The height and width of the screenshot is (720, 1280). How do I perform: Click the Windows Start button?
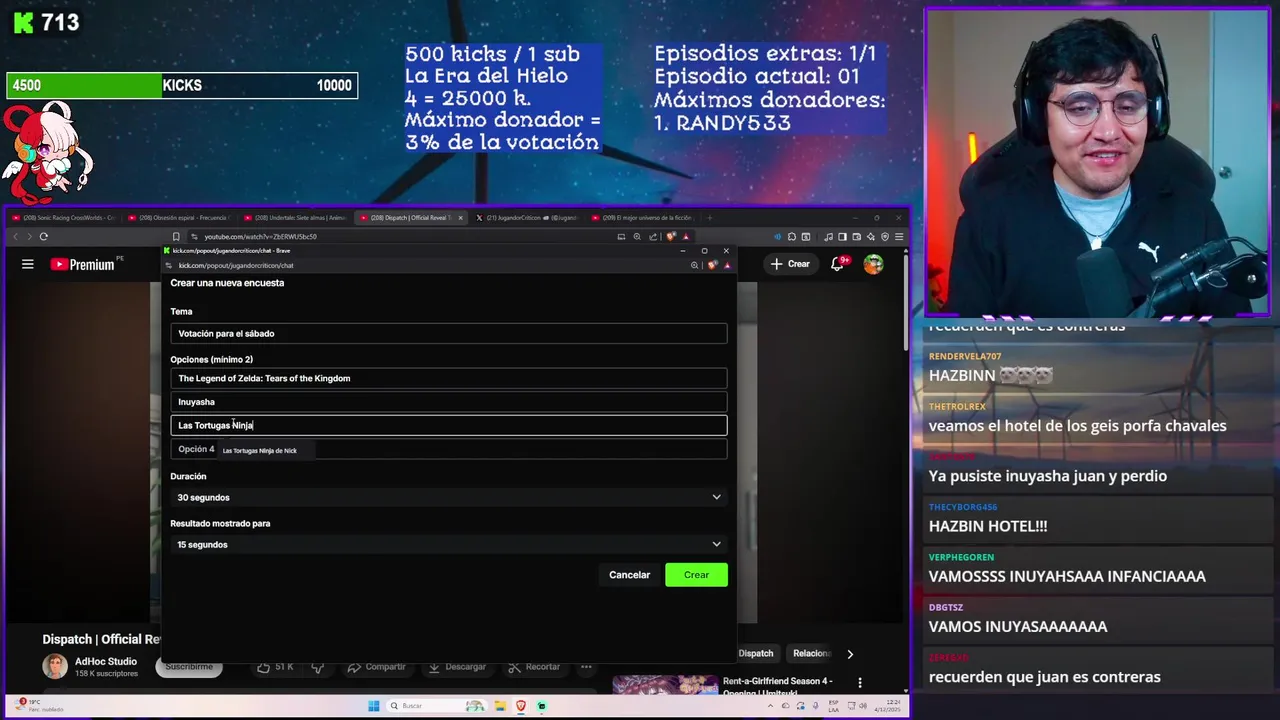click(373, 706)
